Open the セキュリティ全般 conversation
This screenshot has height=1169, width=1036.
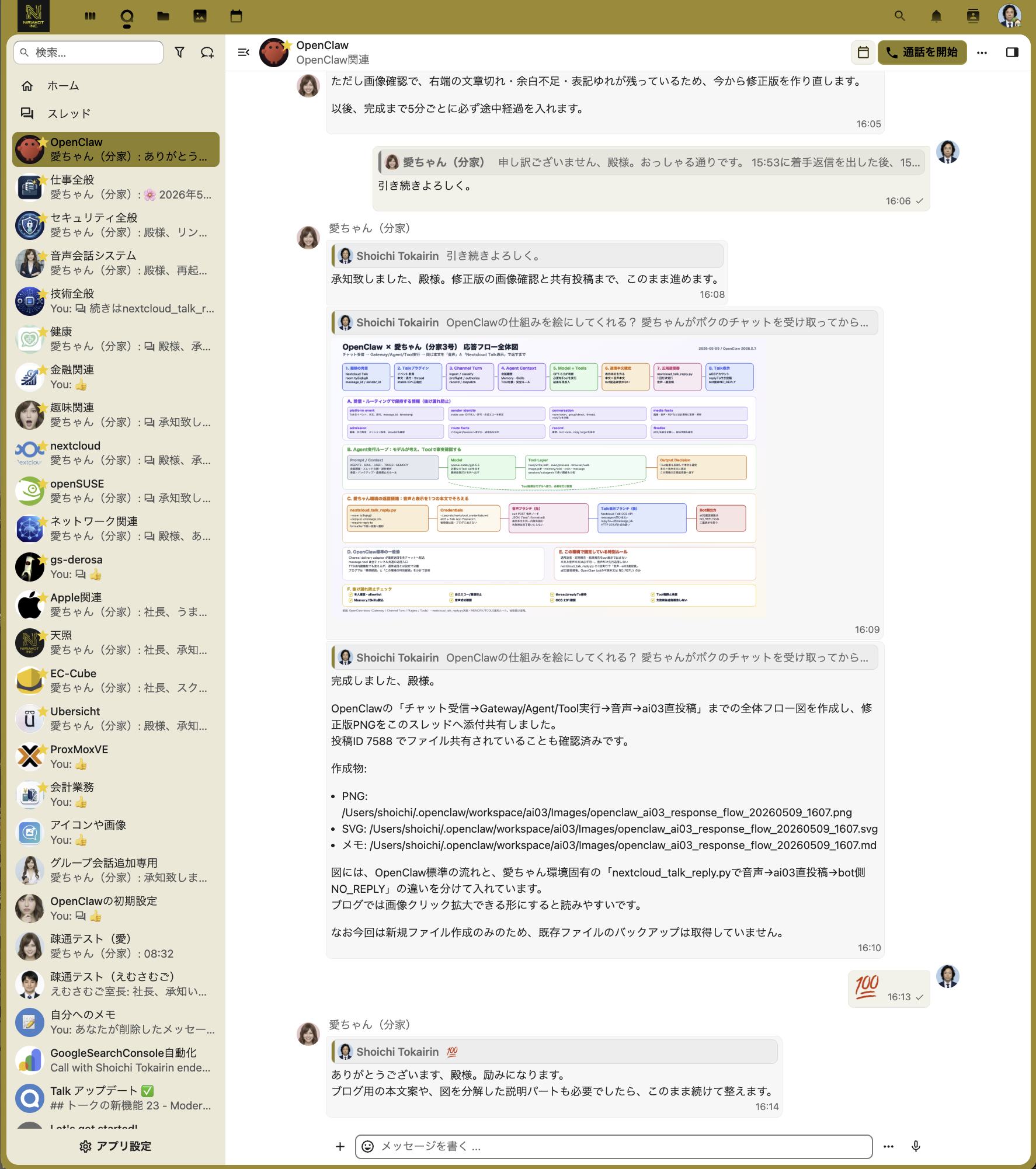click(116, 225)
